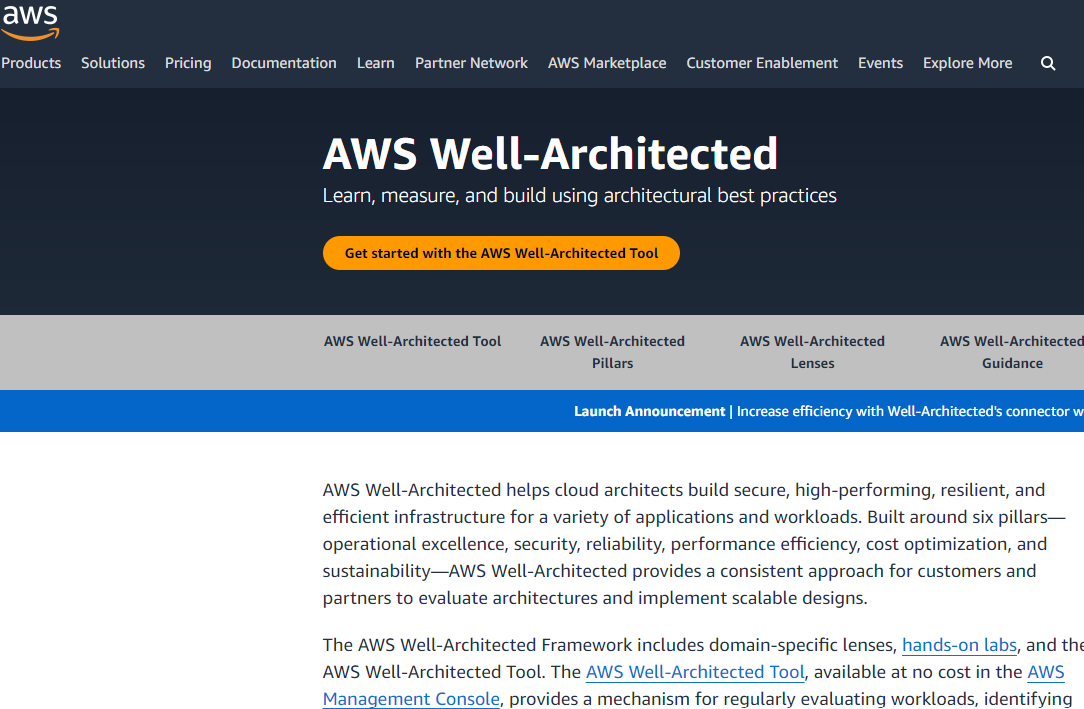Click Get started with the AWS Well-Architected Tool
The width and height of the screenshot is (1084, 709).
501,253
